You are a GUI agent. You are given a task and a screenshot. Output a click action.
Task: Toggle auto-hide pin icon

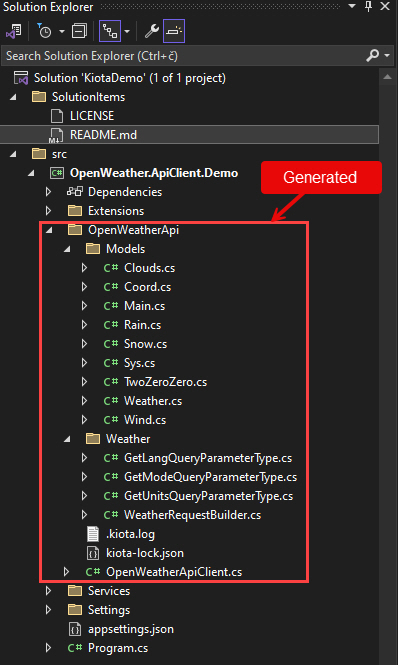pos(368,6)
